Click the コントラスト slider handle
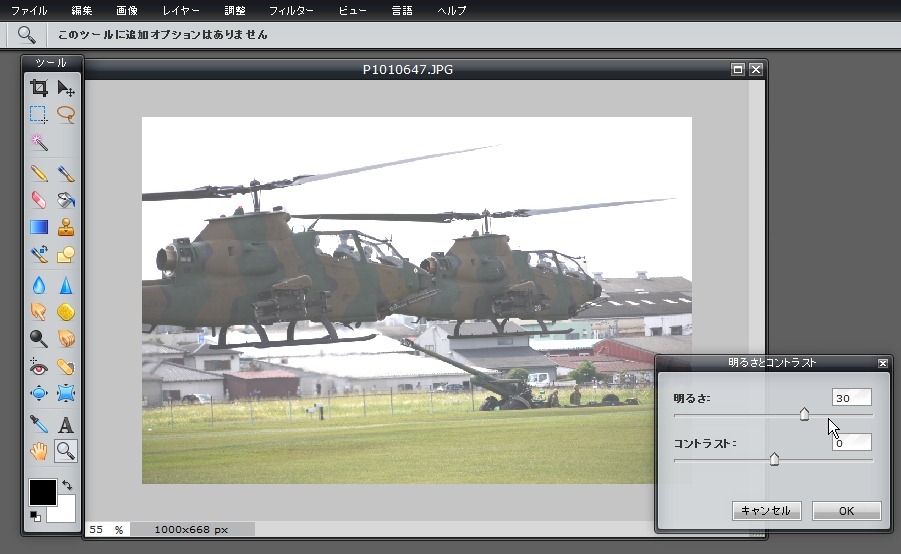 774,459
